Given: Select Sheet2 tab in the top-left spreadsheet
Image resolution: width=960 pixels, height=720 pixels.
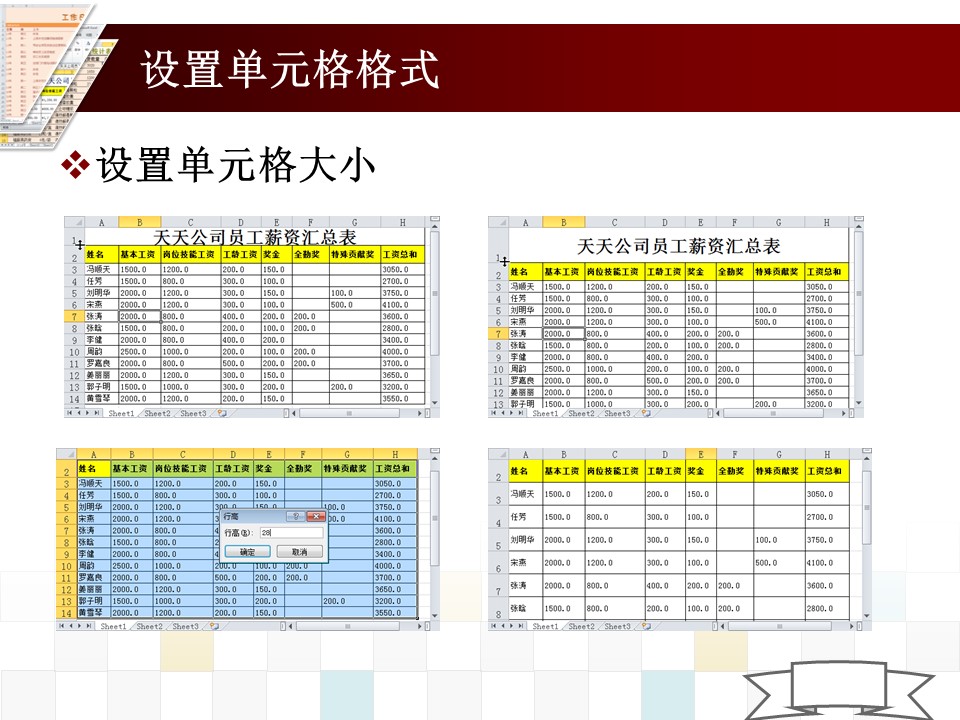Looking at the screenshot, I should 157,413.
